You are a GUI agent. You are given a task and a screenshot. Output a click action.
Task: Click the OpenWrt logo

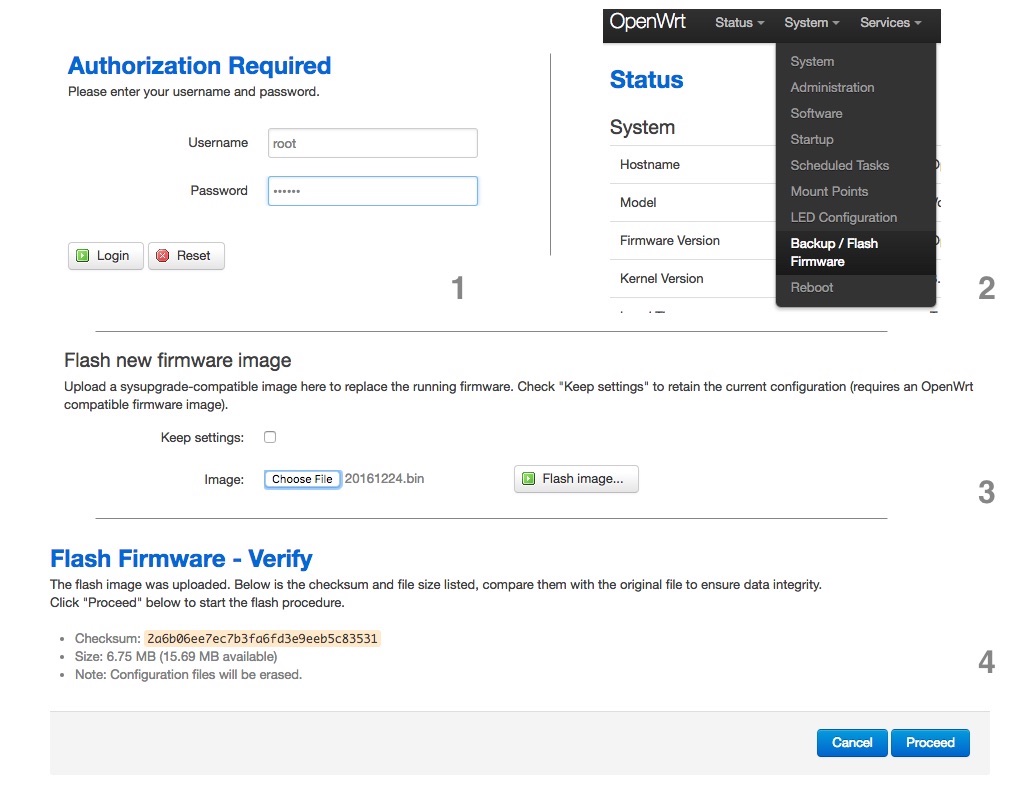(647, 22)
